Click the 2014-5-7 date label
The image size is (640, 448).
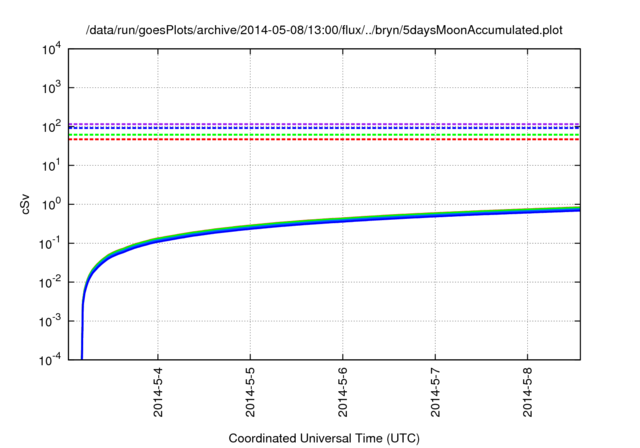click(436, 392)
